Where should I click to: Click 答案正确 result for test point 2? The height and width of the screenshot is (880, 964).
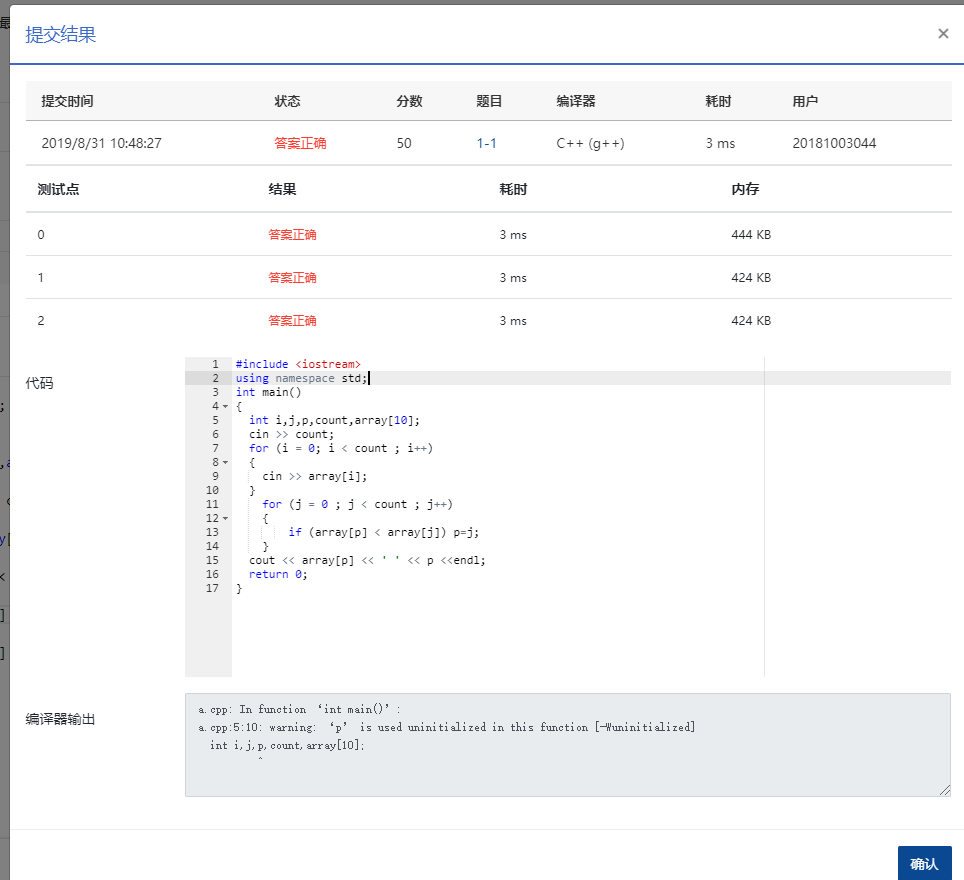292,320
